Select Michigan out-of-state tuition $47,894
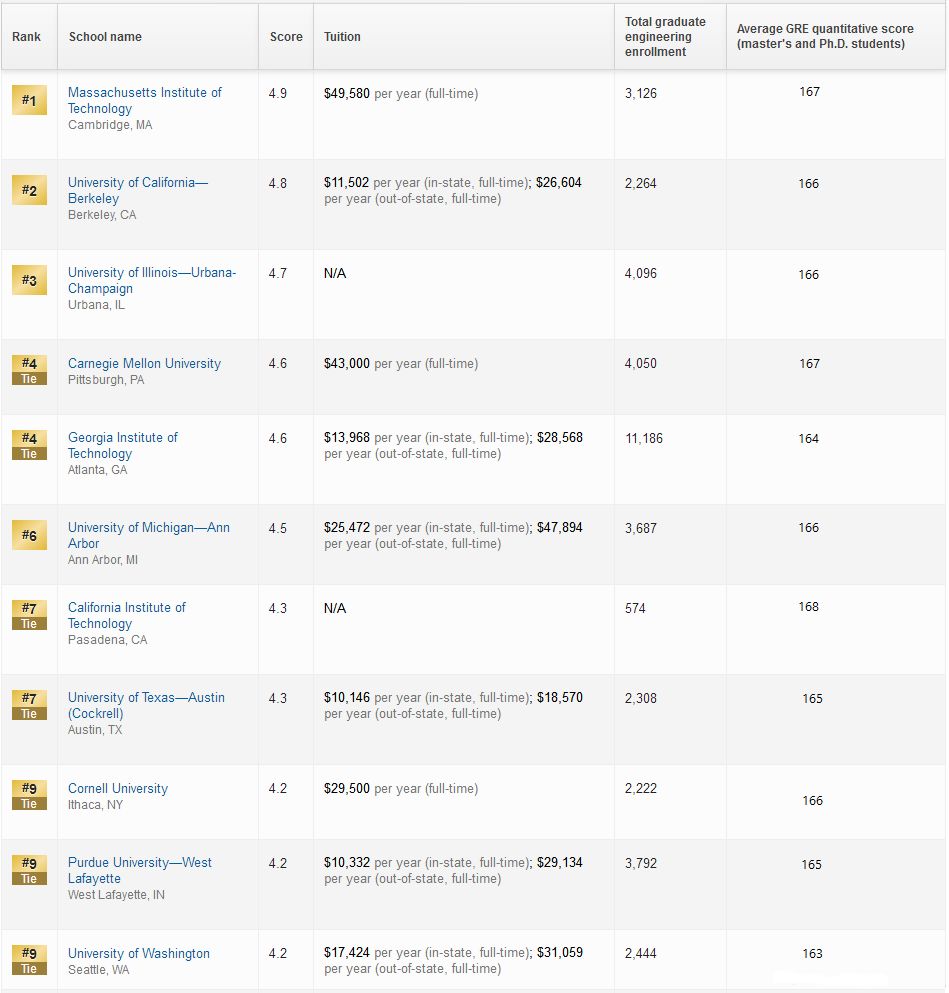The height and width of the screenshot is (993, 949). click(560, 528)
